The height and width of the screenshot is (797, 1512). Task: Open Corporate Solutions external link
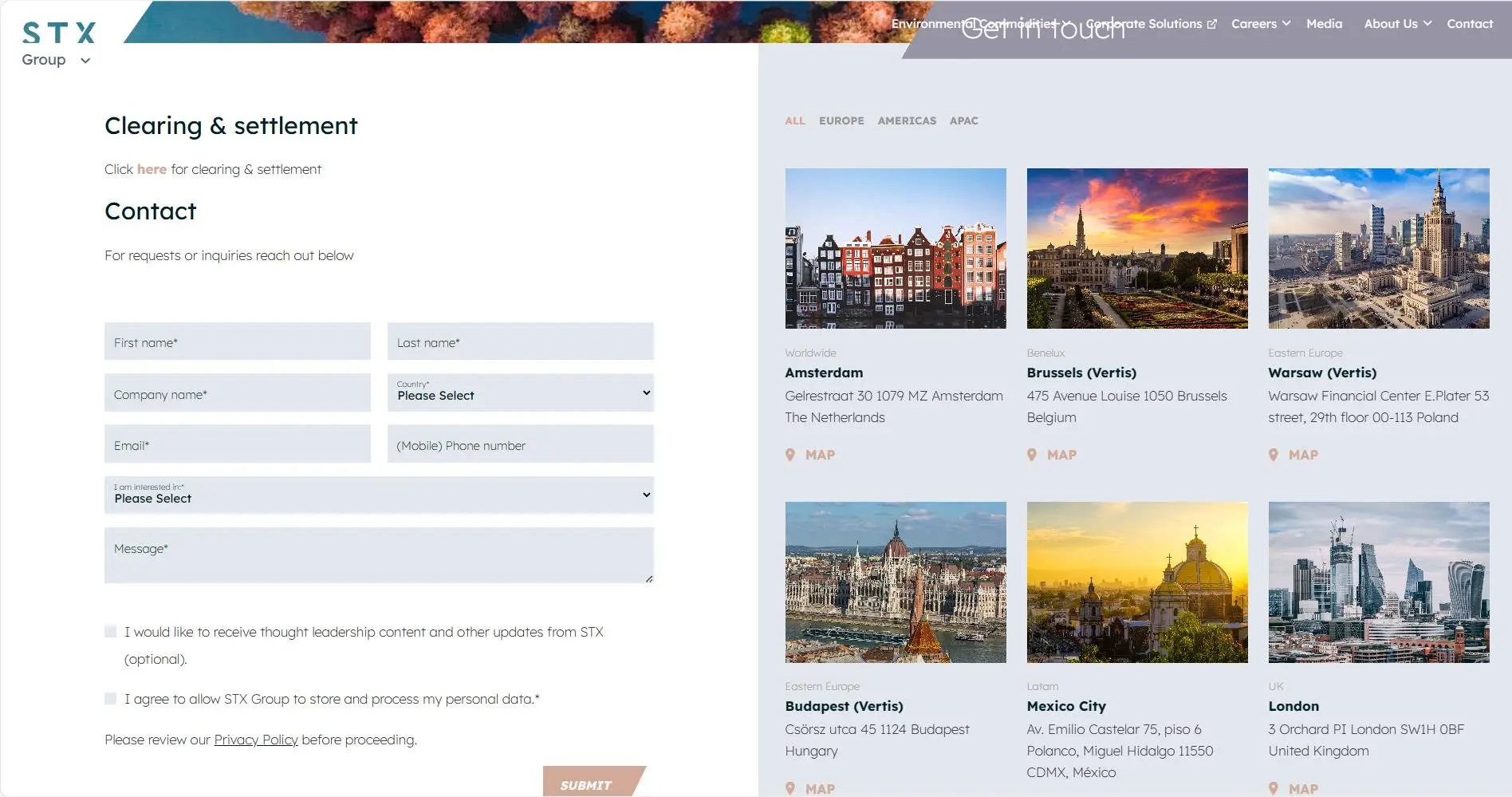pos(1151,24)
